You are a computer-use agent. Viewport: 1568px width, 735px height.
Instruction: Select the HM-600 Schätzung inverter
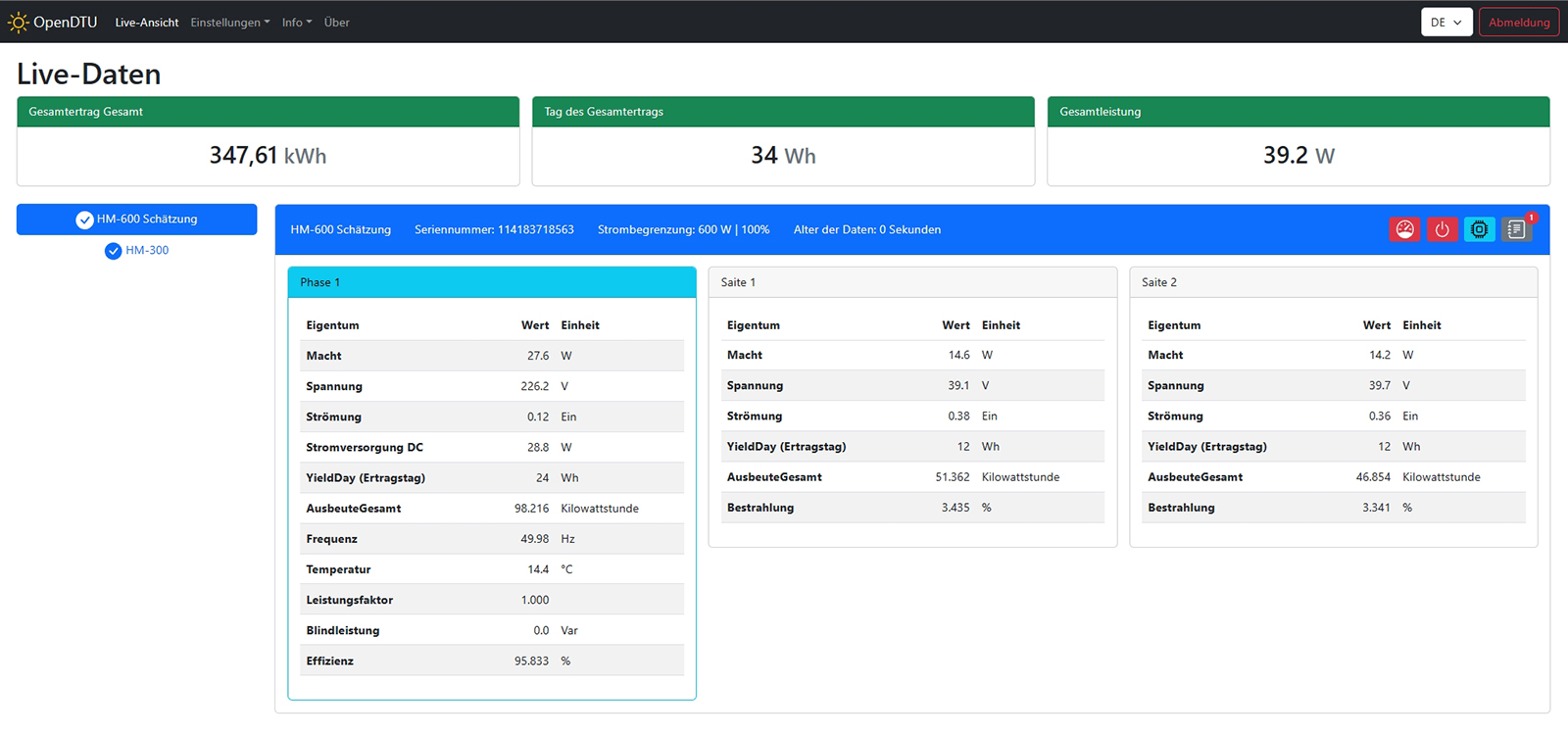(x=137, y=220)
